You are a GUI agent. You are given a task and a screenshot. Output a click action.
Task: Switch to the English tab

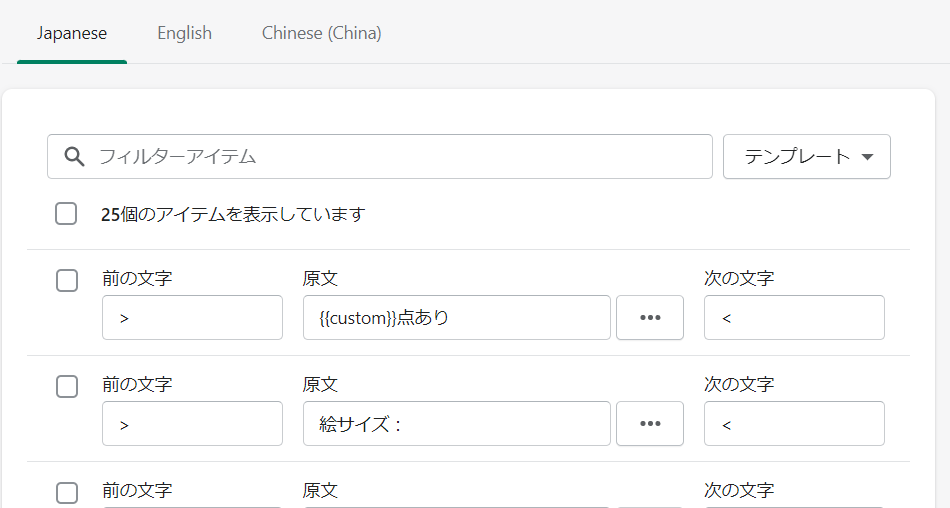pos(185,33)
